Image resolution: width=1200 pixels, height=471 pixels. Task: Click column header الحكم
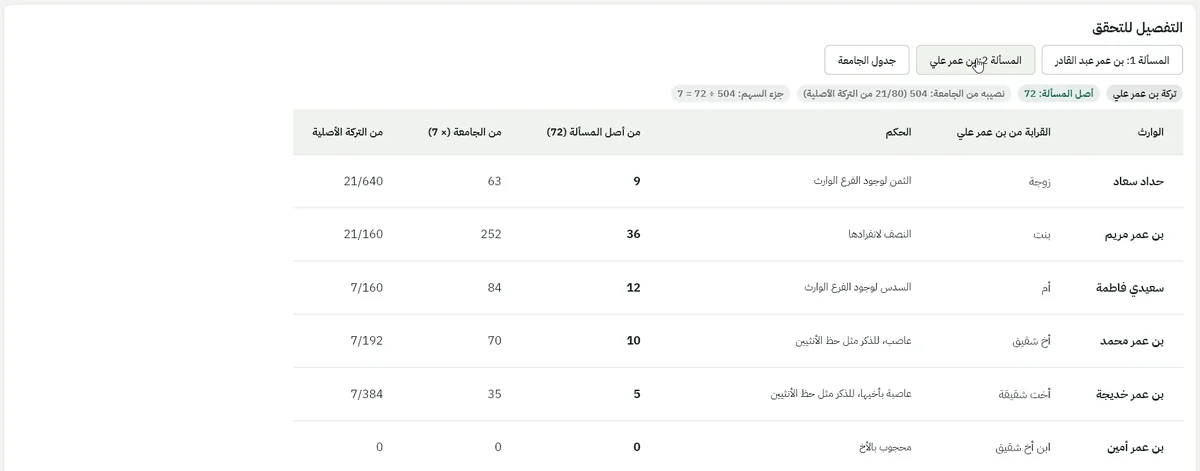[897, 132]
